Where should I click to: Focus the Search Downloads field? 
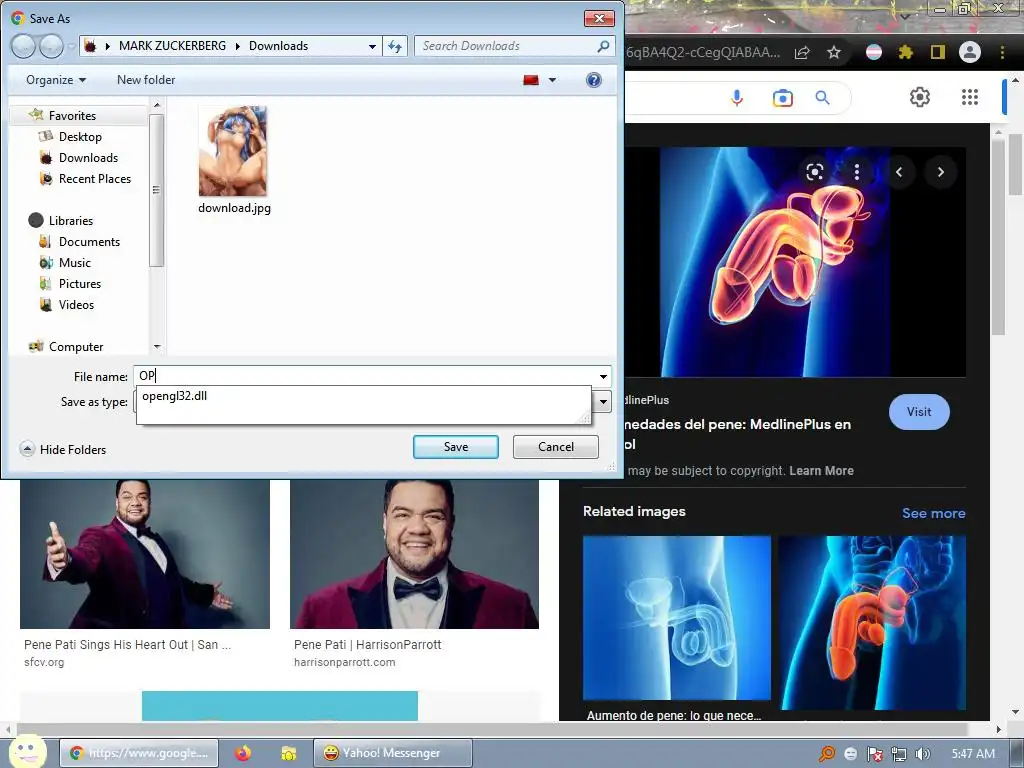[506, 46]
